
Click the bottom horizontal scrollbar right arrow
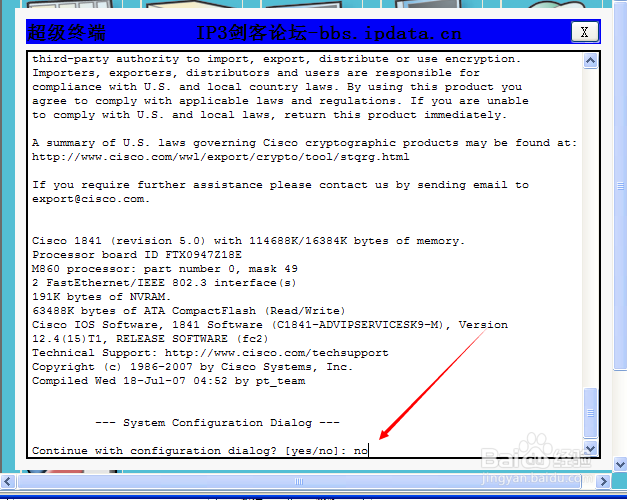(603, 481)
